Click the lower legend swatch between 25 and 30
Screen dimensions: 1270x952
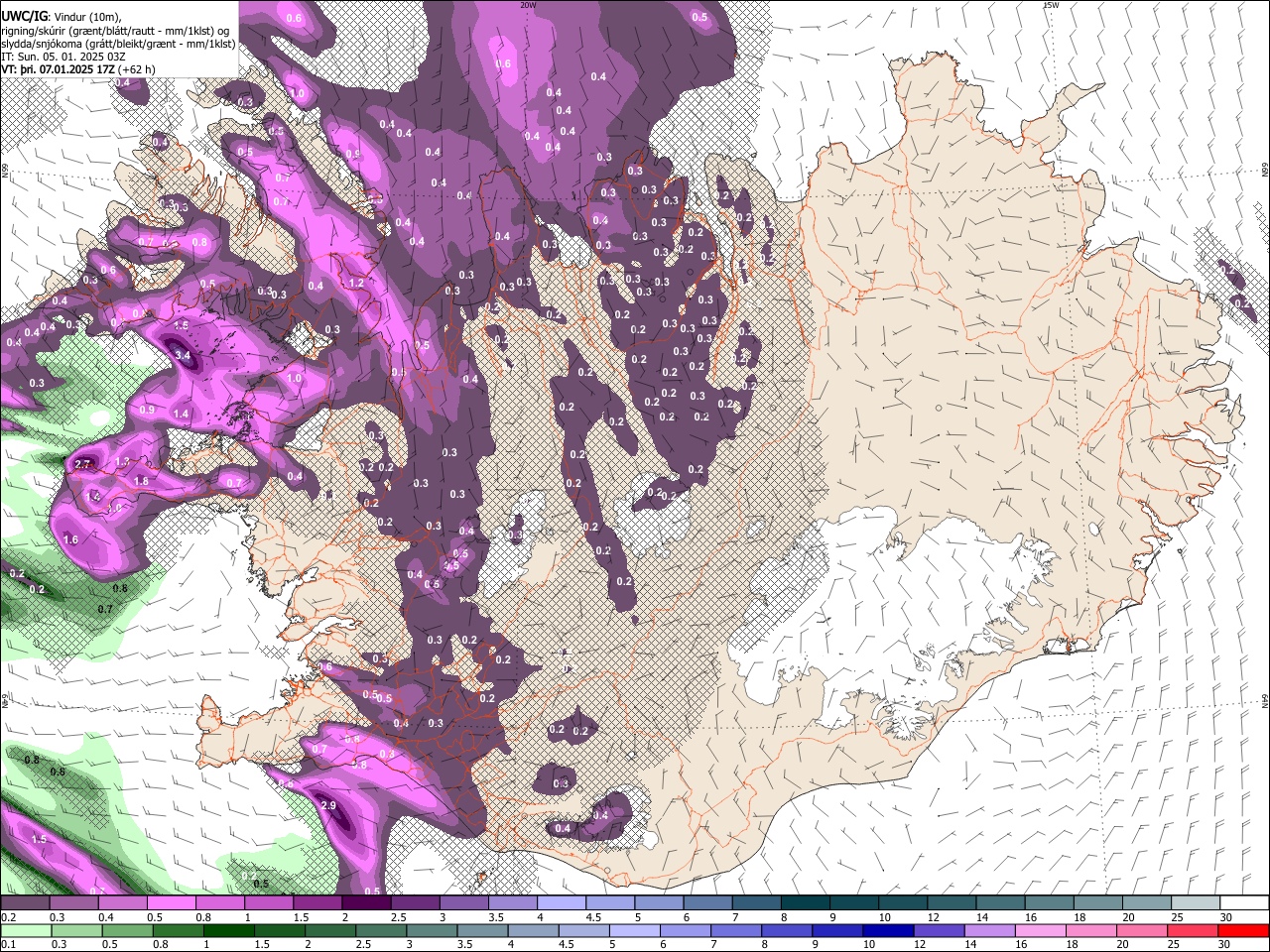click(x=1192, y=931)
